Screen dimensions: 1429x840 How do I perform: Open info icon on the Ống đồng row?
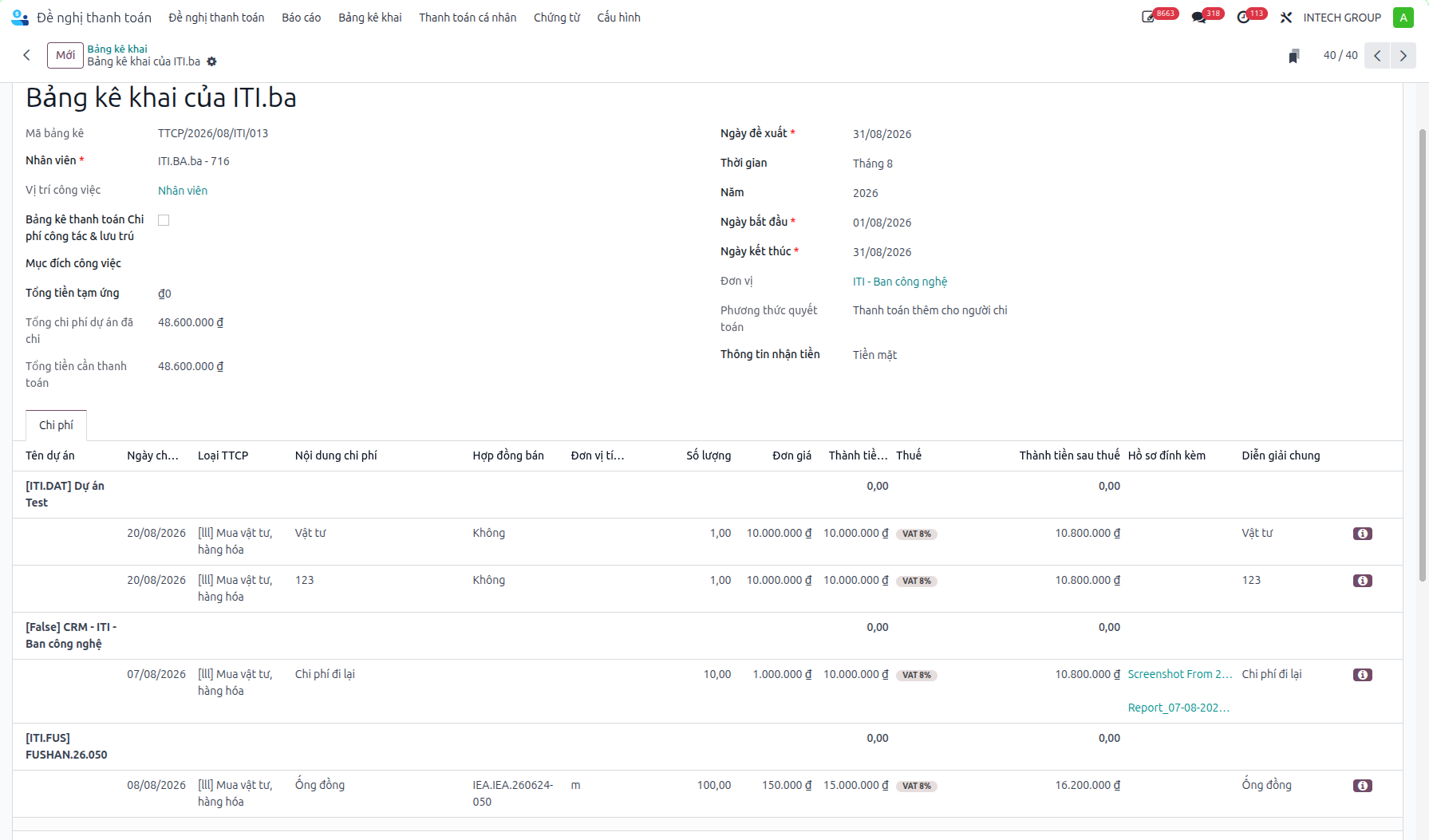(x=1363, y=786)
